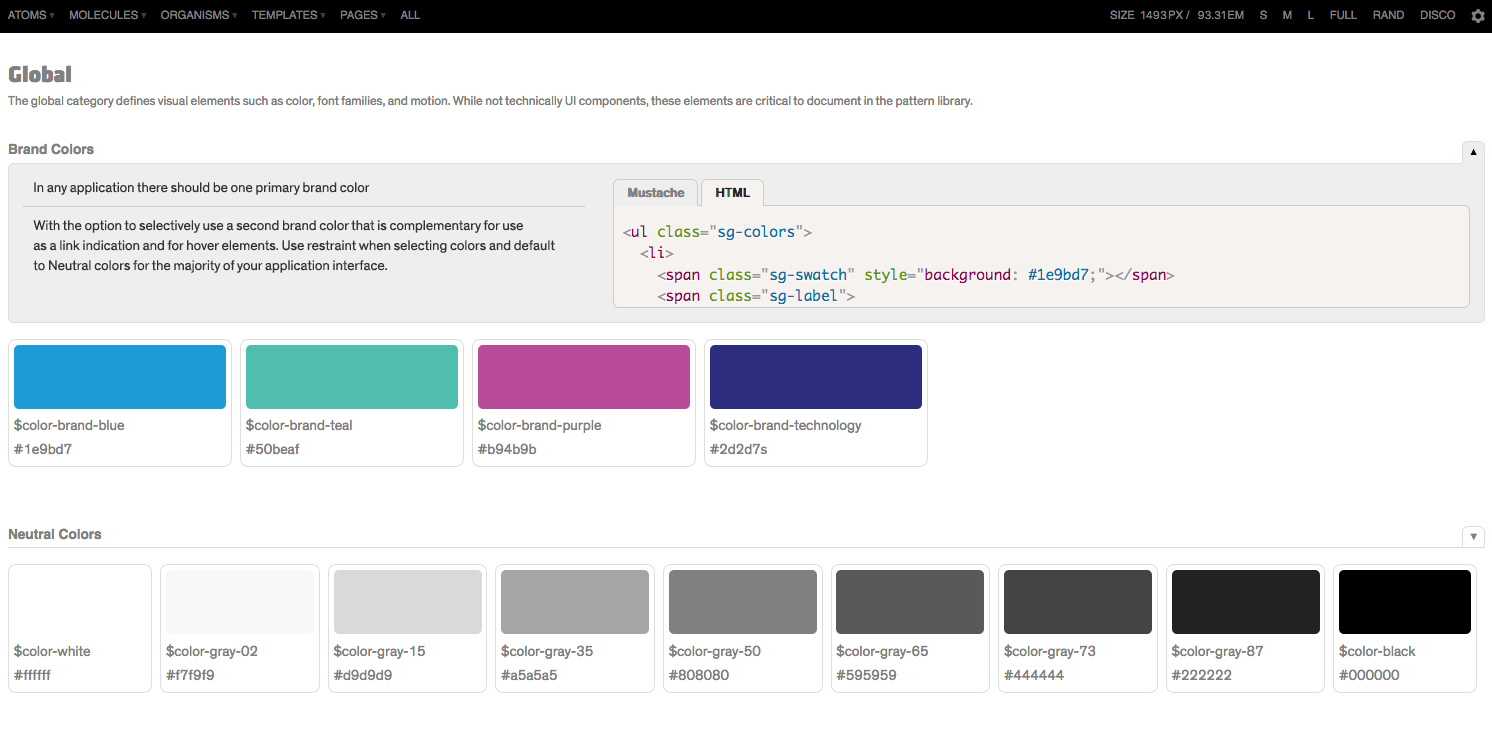The image size is (1492, 738).
Task: Select the brand blue color swatch
Action: [120, 377]
